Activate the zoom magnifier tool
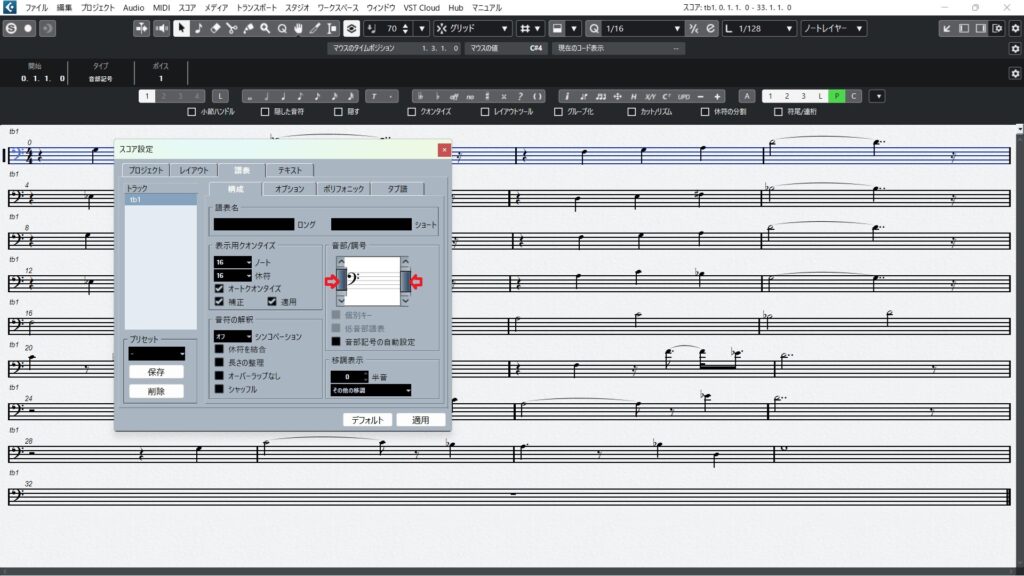 [265, 28]
